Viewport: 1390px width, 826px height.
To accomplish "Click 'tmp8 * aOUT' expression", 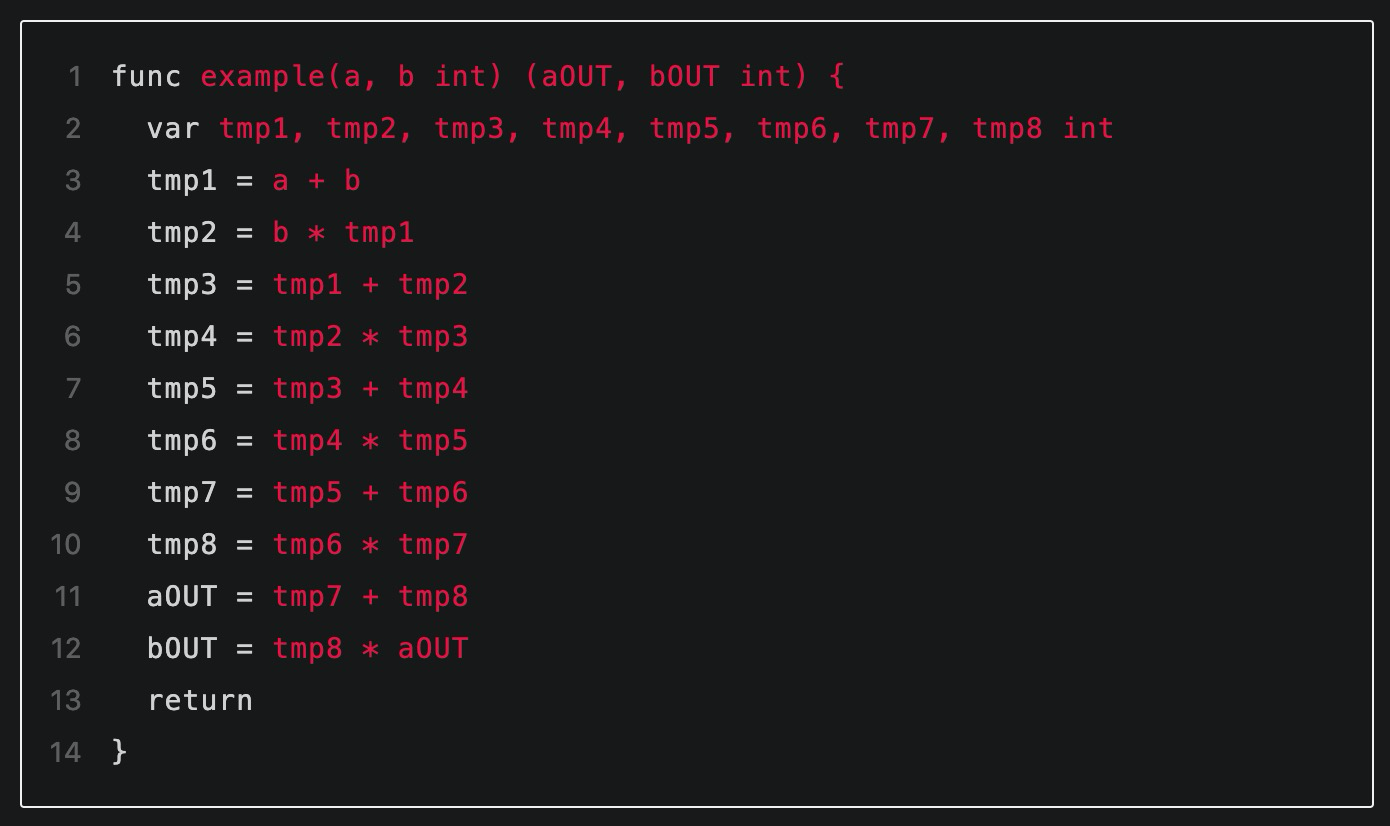I will coord(370,648).
